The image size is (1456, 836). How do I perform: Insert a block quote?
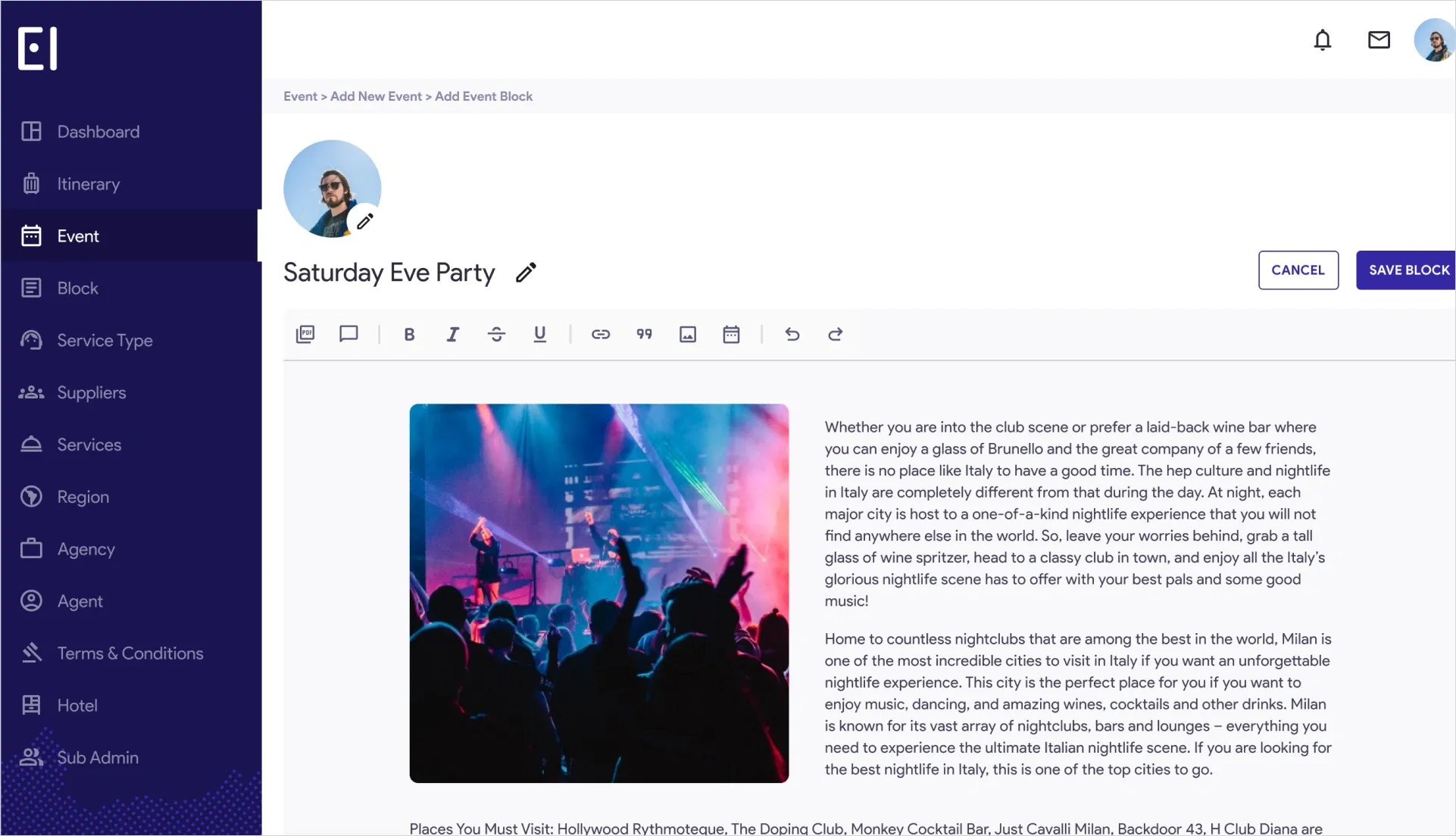[x=645, y=334]
